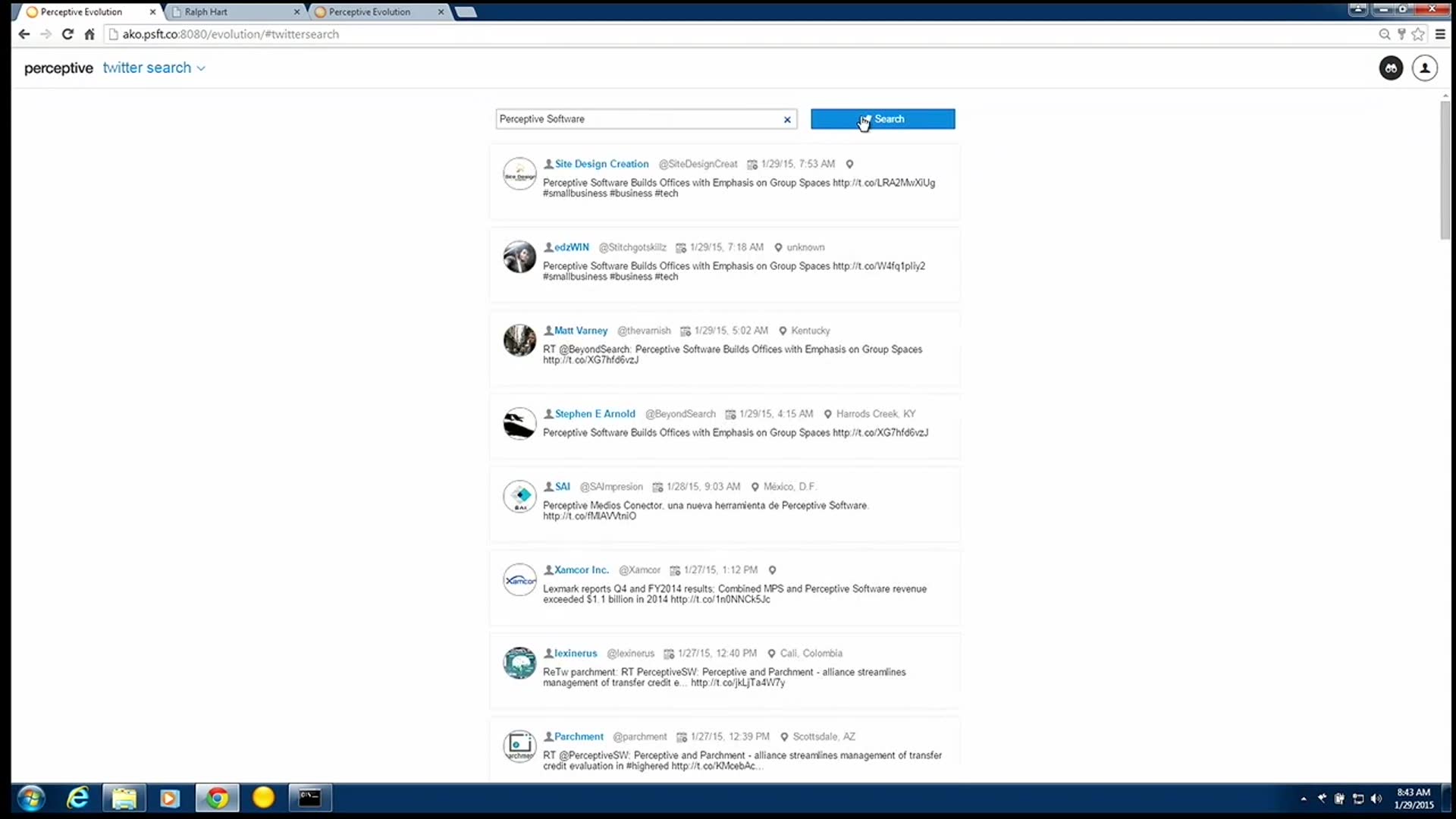Screen dimensions: 1456x819
Task: Click inside the Perceptive Software search field
Action: click(x=637, y=119)
